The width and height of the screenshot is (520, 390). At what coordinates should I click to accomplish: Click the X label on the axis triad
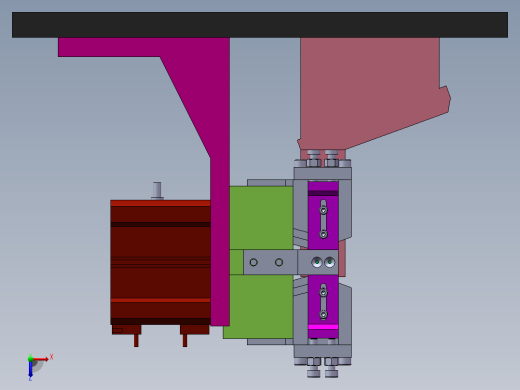51,357
